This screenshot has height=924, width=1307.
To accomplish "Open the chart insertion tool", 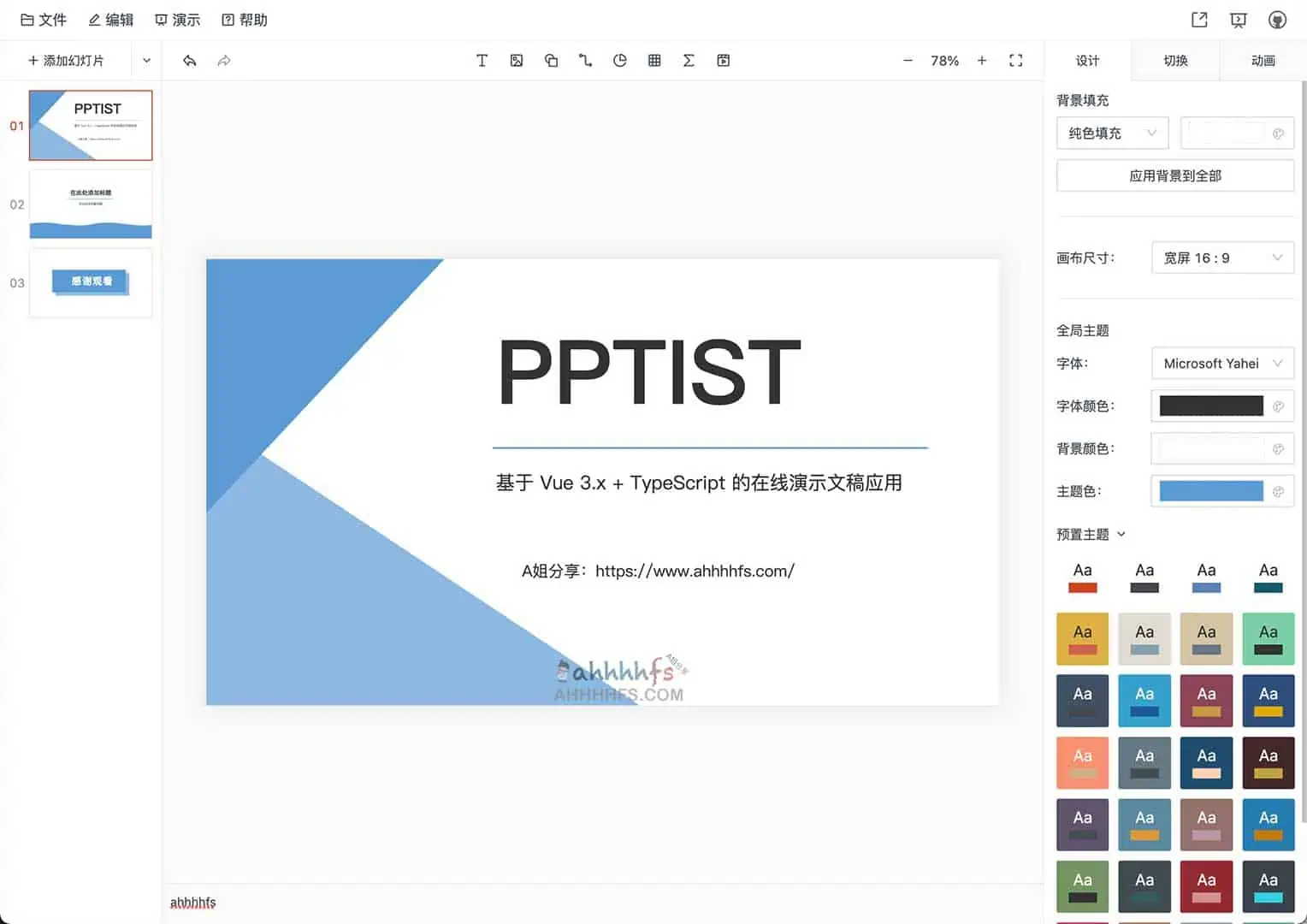I will (619, 60).
